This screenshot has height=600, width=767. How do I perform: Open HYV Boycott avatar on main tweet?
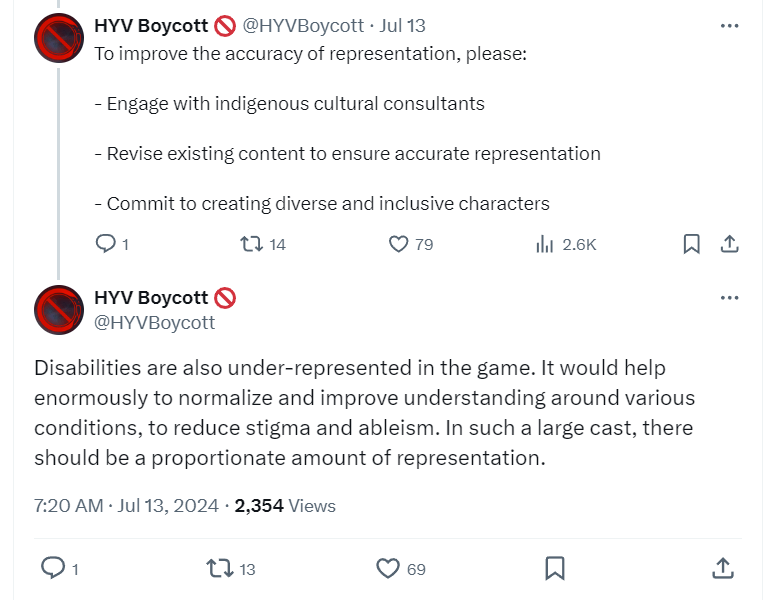[59, 310]
